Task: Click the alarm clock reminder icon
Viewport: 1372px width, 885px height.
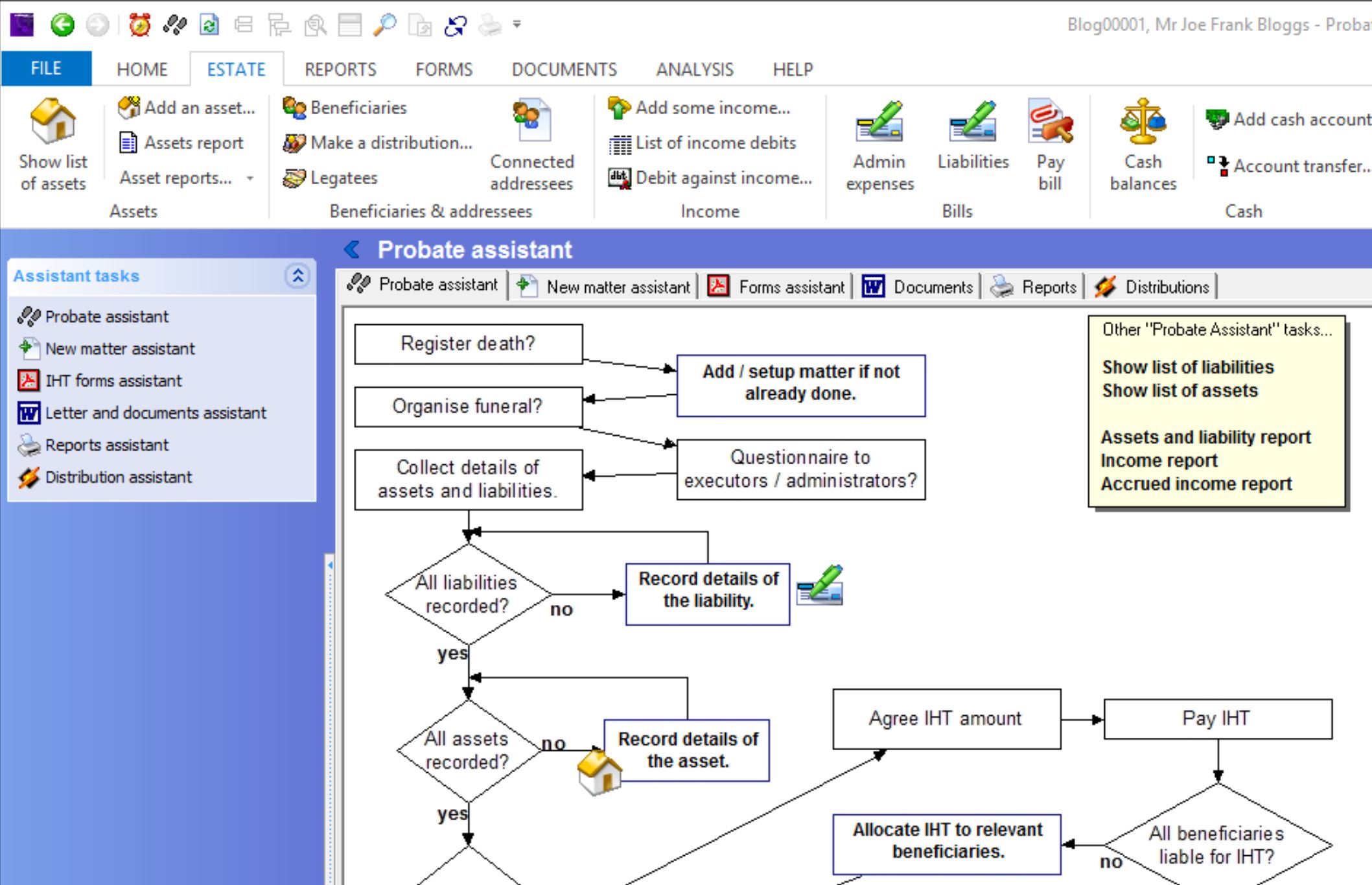Action: tap(139, 25)
